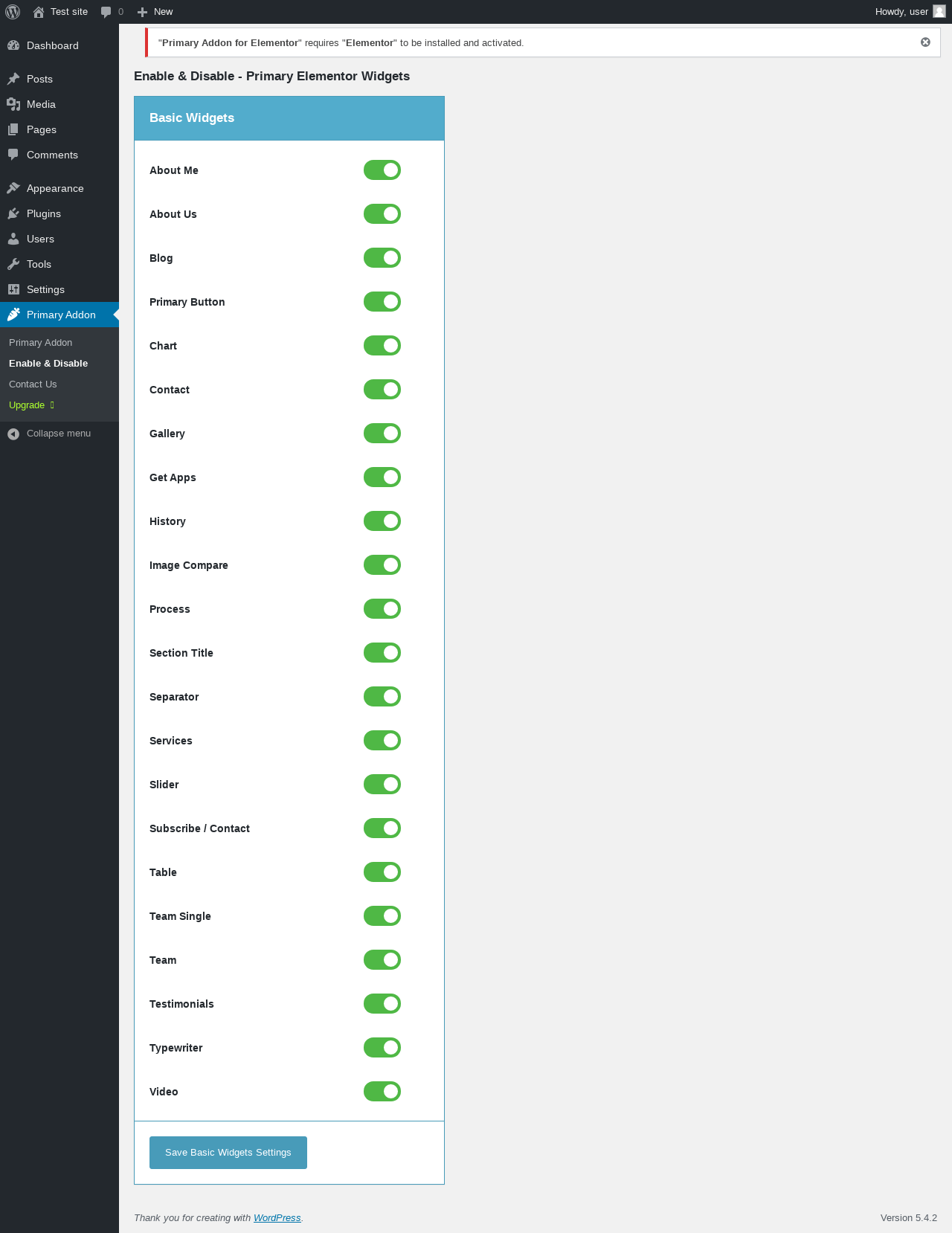Toggle the Primary Button widget
952x1233 pixels.
pos(382,302)
